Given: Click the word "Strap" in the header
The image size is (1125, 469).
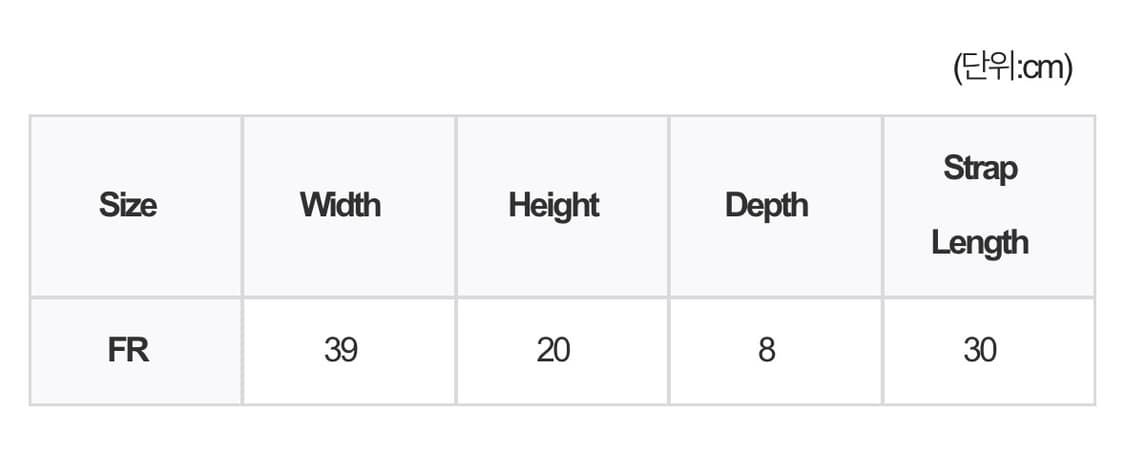Looking at the screenshot, I should tap(979, 168).
